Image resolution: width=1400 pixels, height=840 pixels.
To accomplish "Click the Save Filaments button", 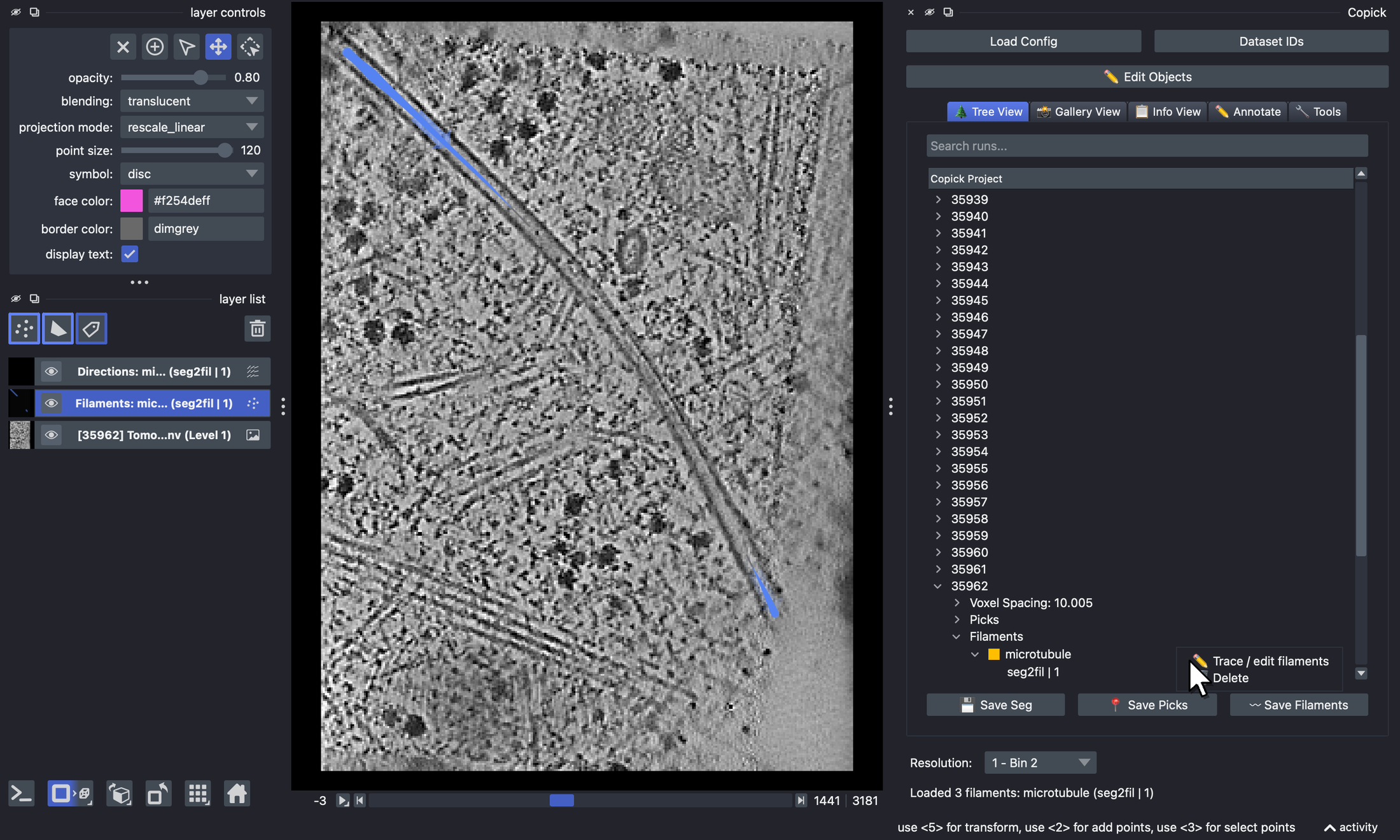I will coord(1298,705).
